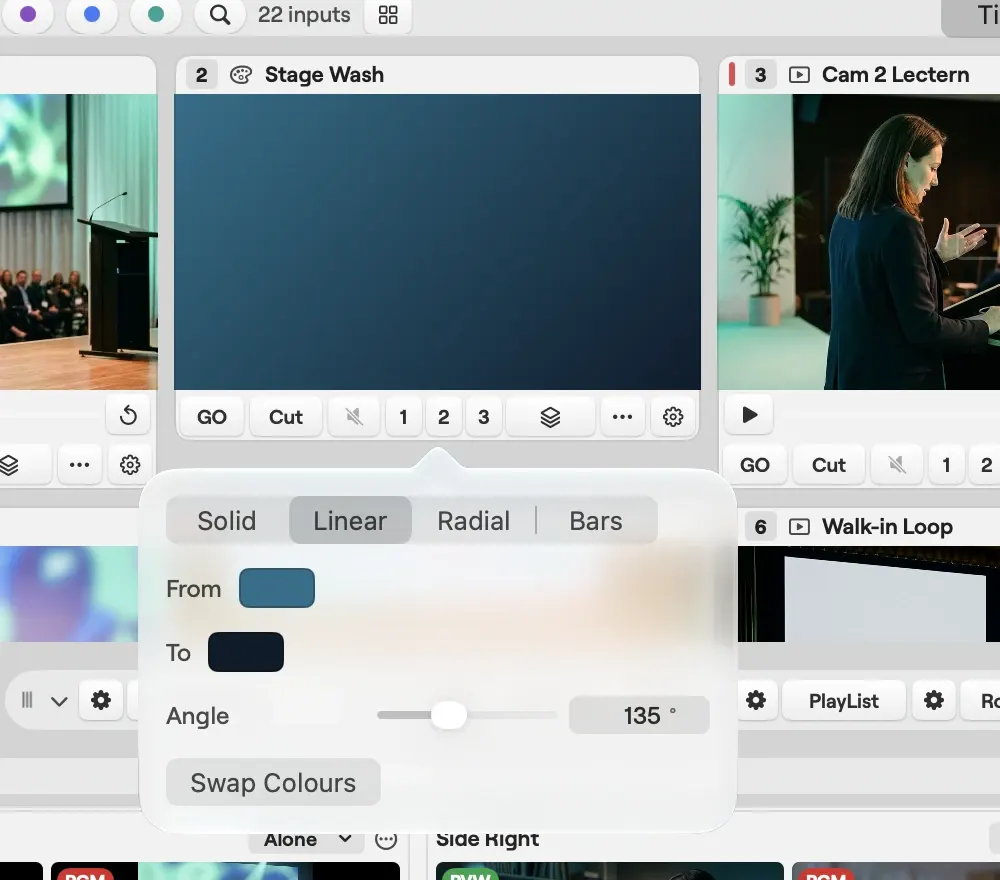Open the settings gear on Stage Wash
Viewport: 1000px width, 880px height.
[x=673, y=417]
